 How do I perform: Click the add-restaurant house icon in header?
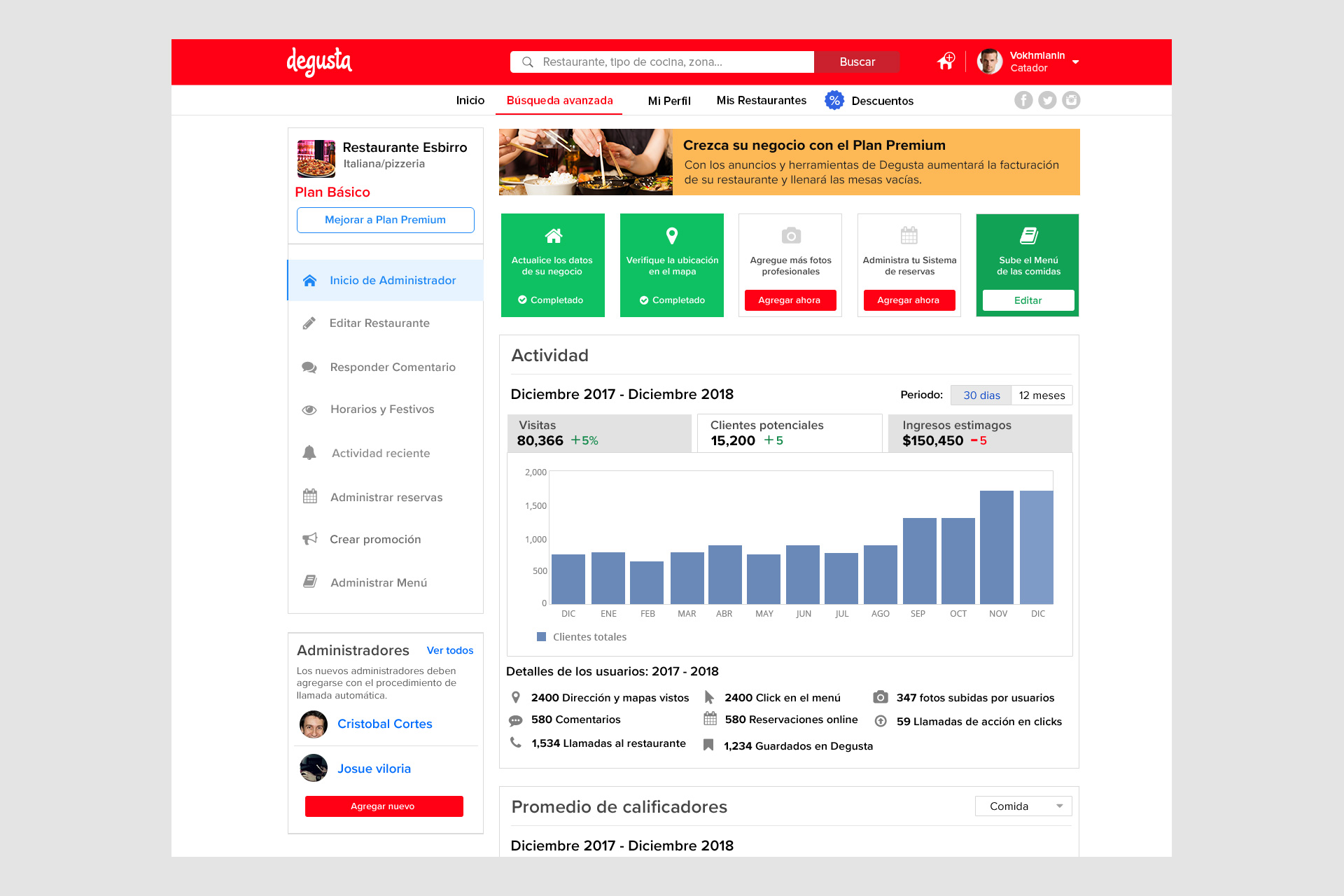coord(946,62)
